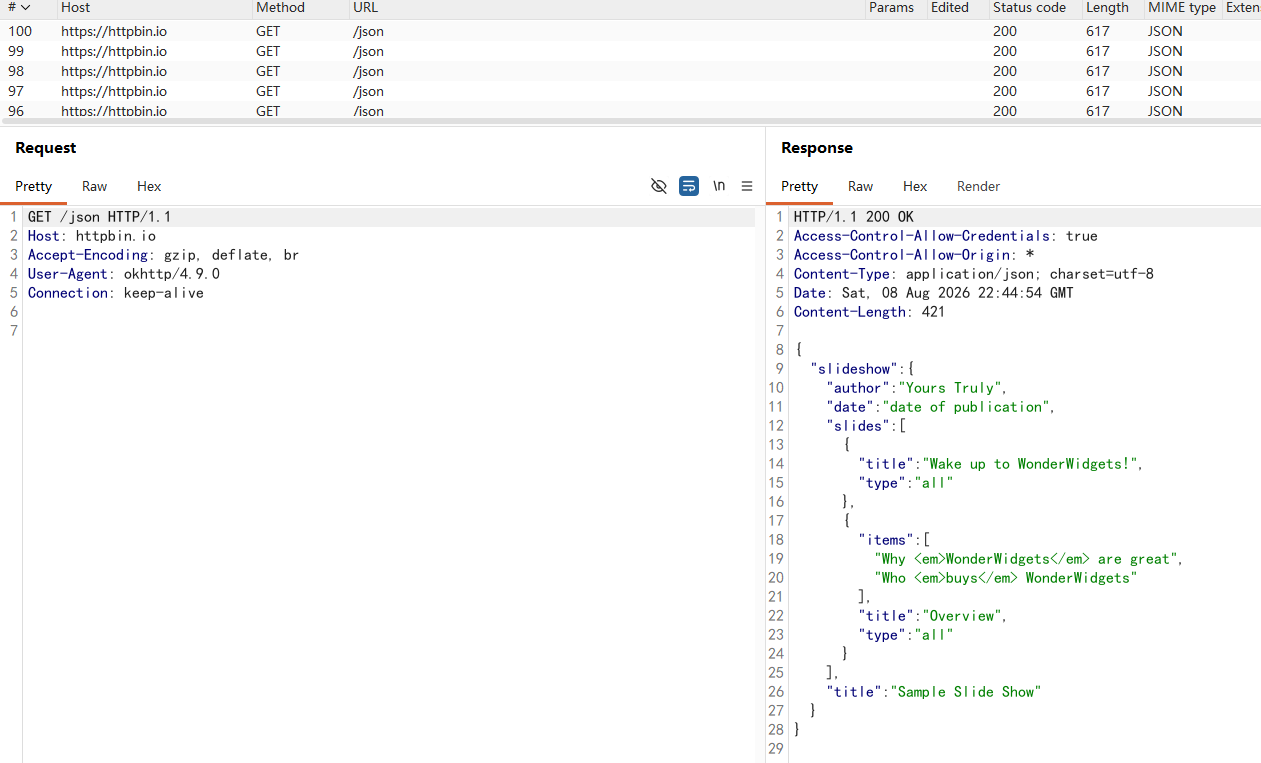Switch to the Request Raw tab
The height and width of the screenshot is (763, 1261).
tap(95, 186)
